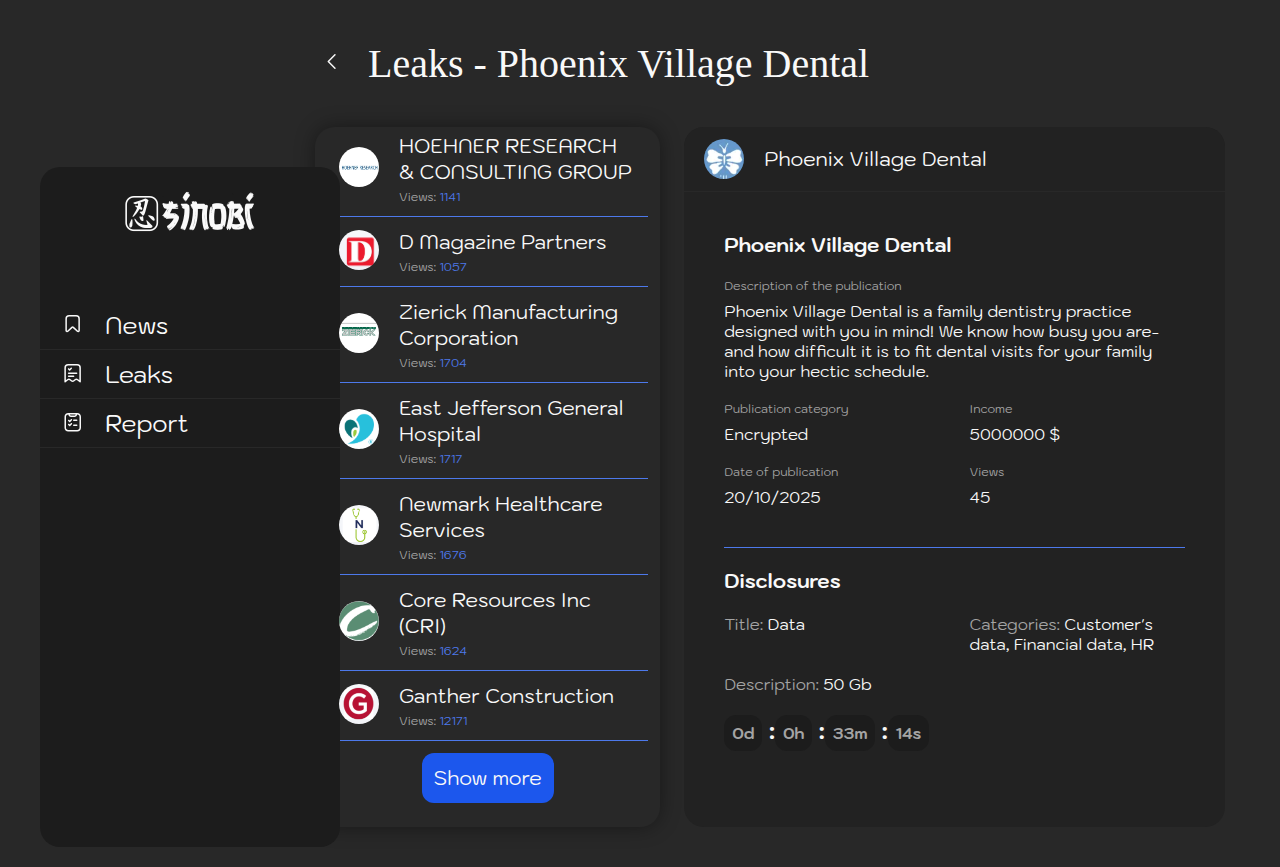Image resolution: width=1280 pixels, height=867 pixels.
Task: Click the Hoehner Research logo
Action: (x=359, y=167)
